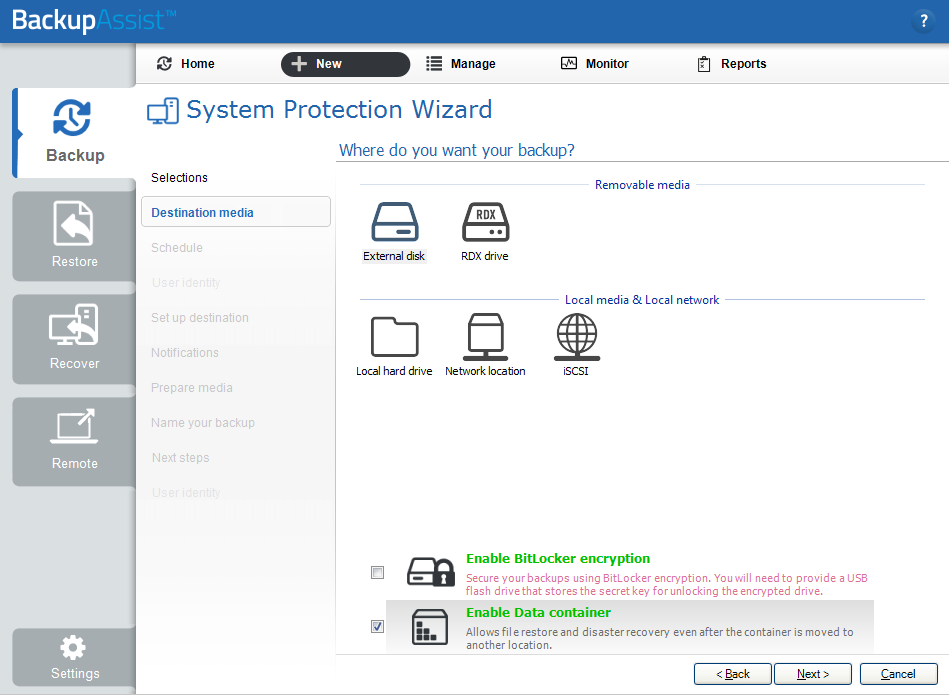Image resolution: width=949 pixels, height=695 pixels.
Task: Select the Network location icon
Action: point(485,337)
